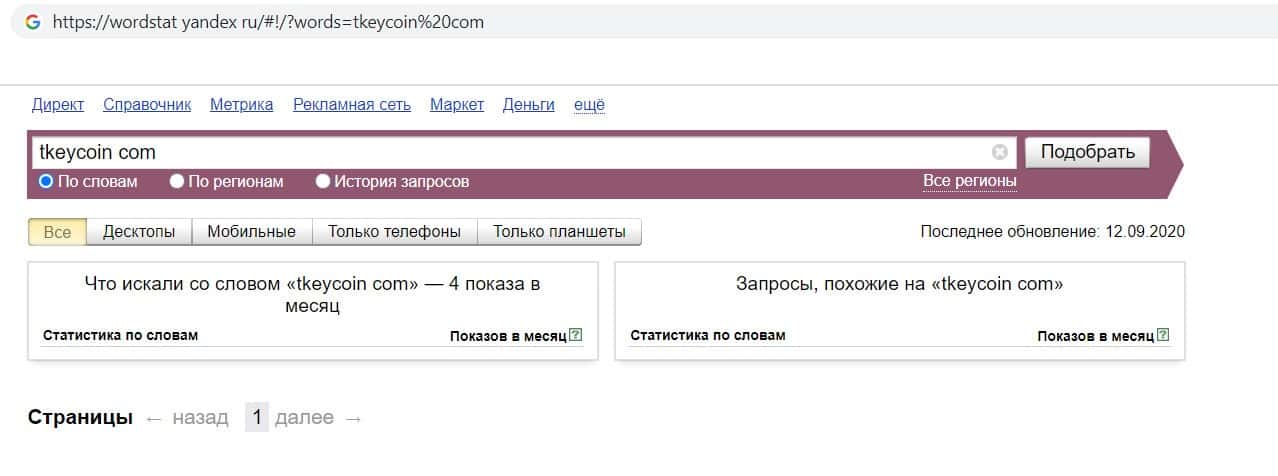Clear the search field with X icon
This screenshot has width=1278, height=476.
pos(999,152)
